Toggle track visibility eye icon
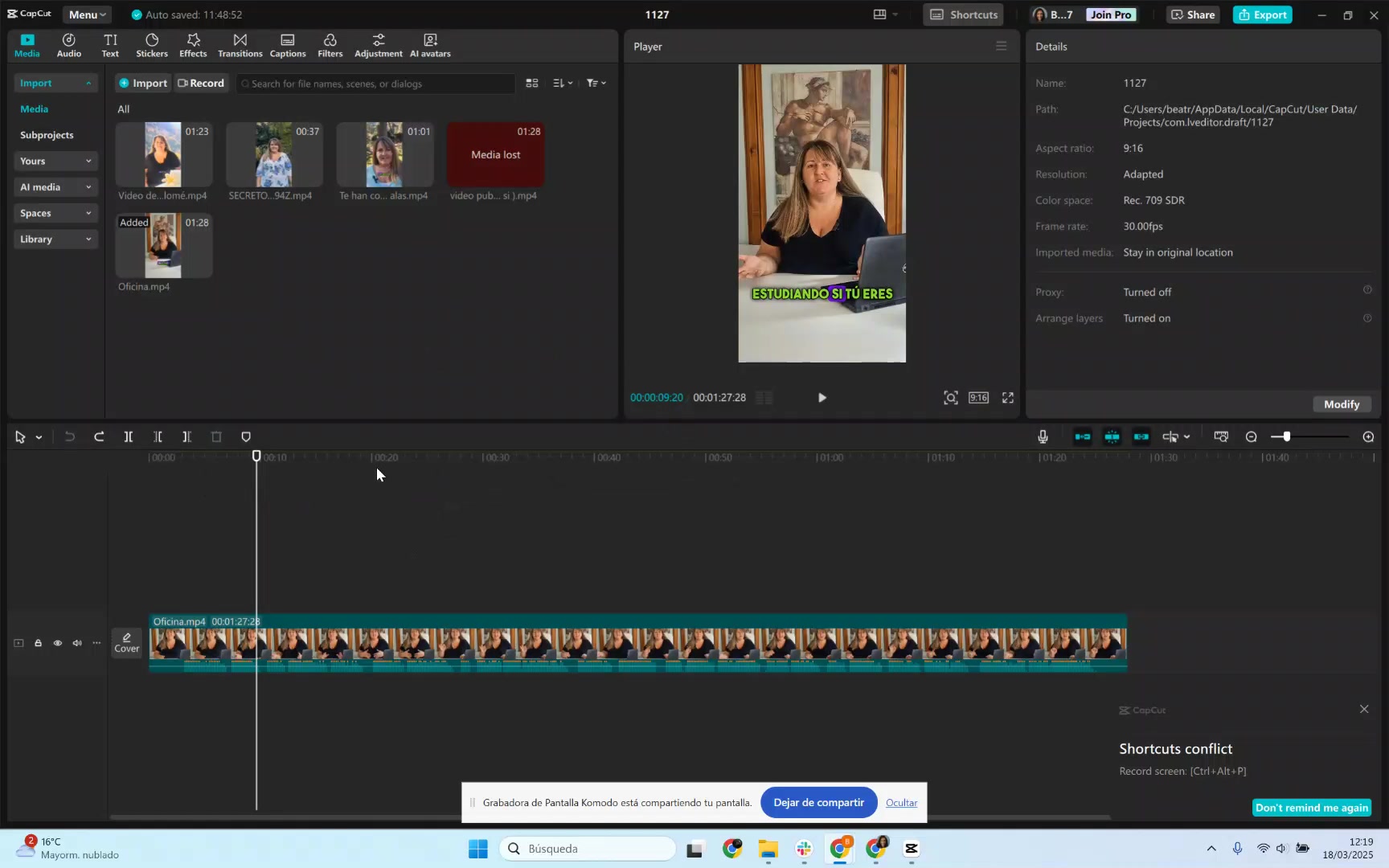The height and width of the screenshot is (868, 1389). pos(57,643)
